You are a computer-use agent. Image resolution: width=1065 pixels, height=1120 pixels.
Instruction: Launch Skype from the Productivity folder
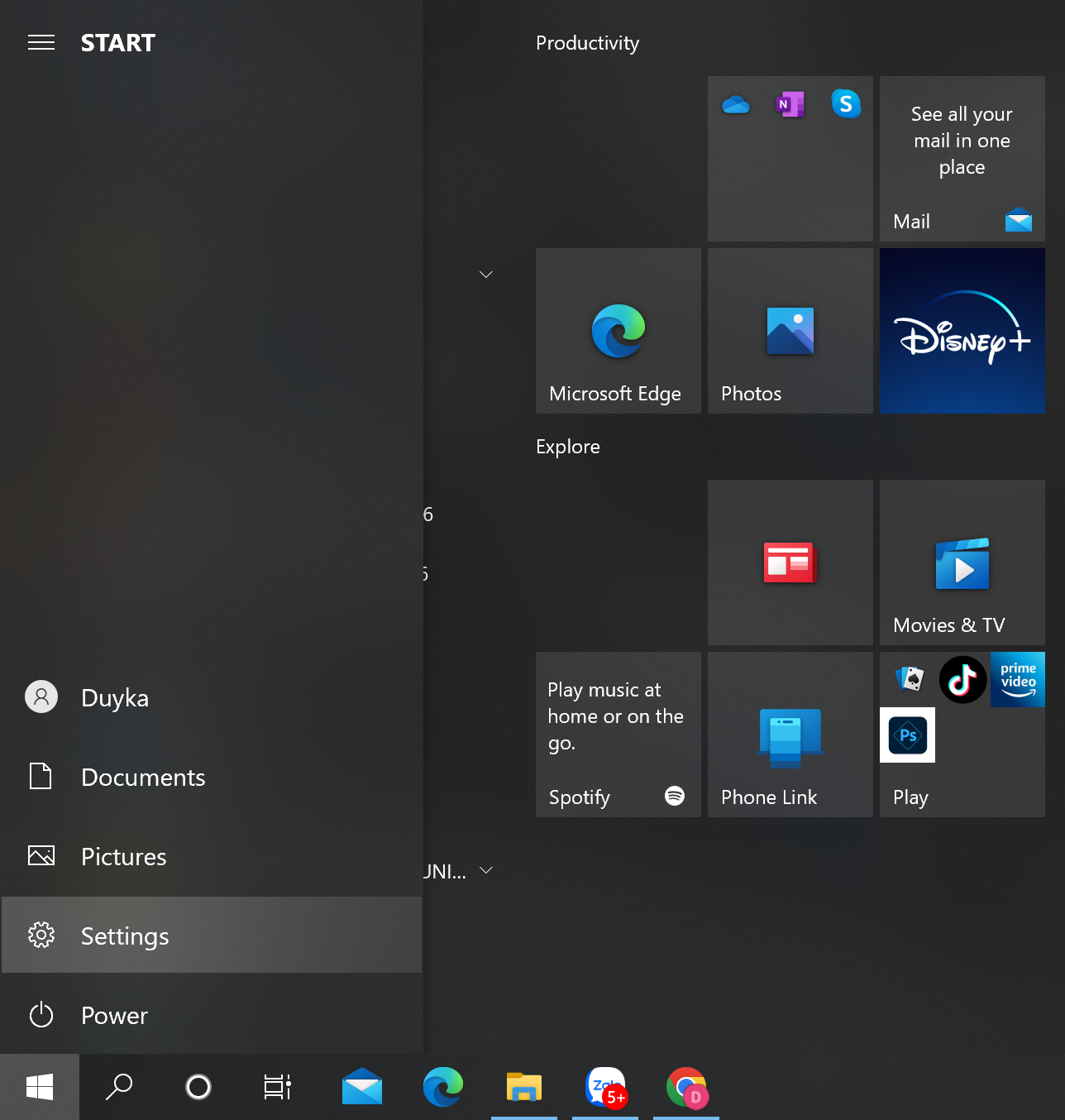846,104
